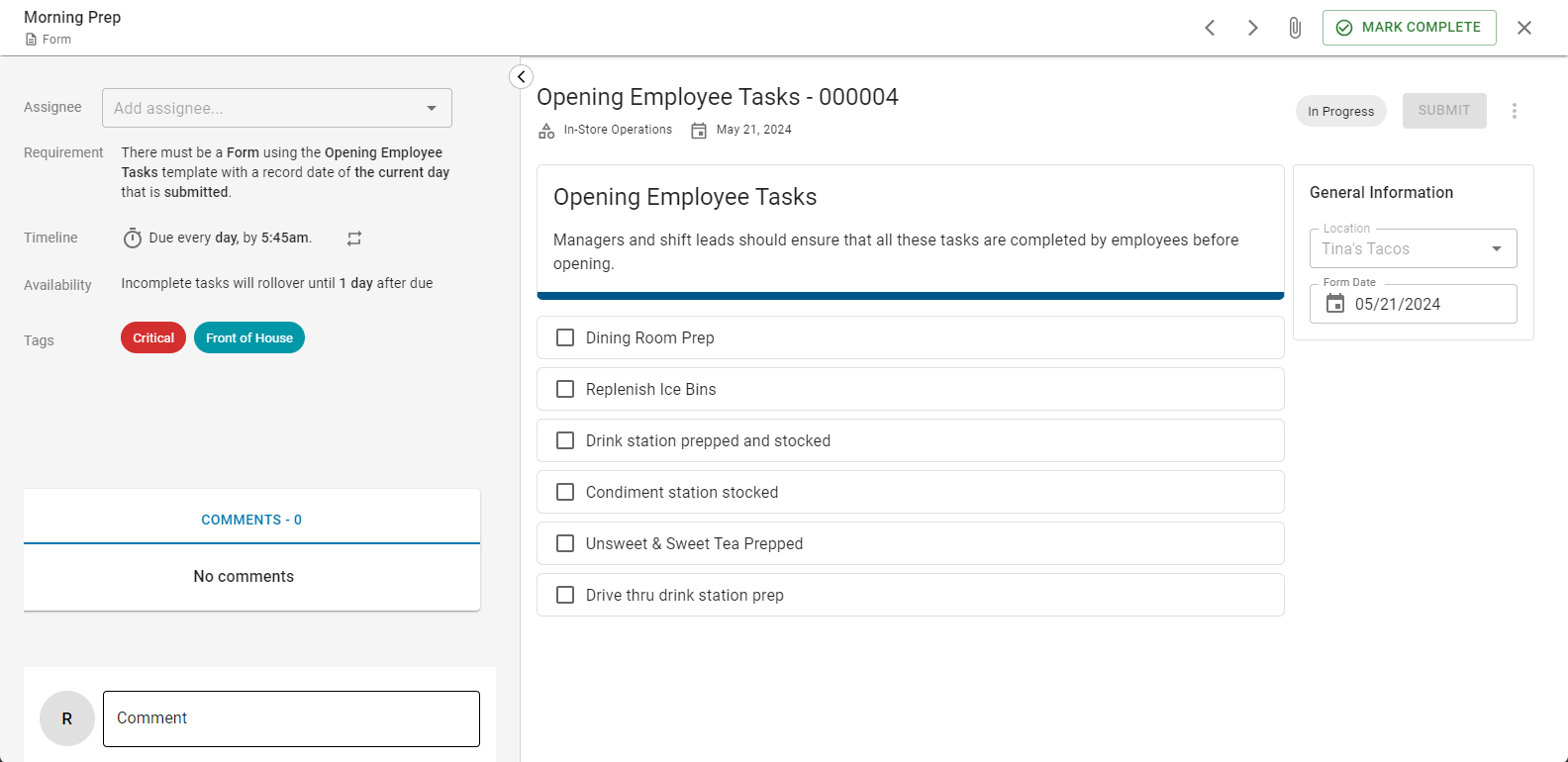
Task: Open the form's three-dot options menu
Action: coord(1514,111)
